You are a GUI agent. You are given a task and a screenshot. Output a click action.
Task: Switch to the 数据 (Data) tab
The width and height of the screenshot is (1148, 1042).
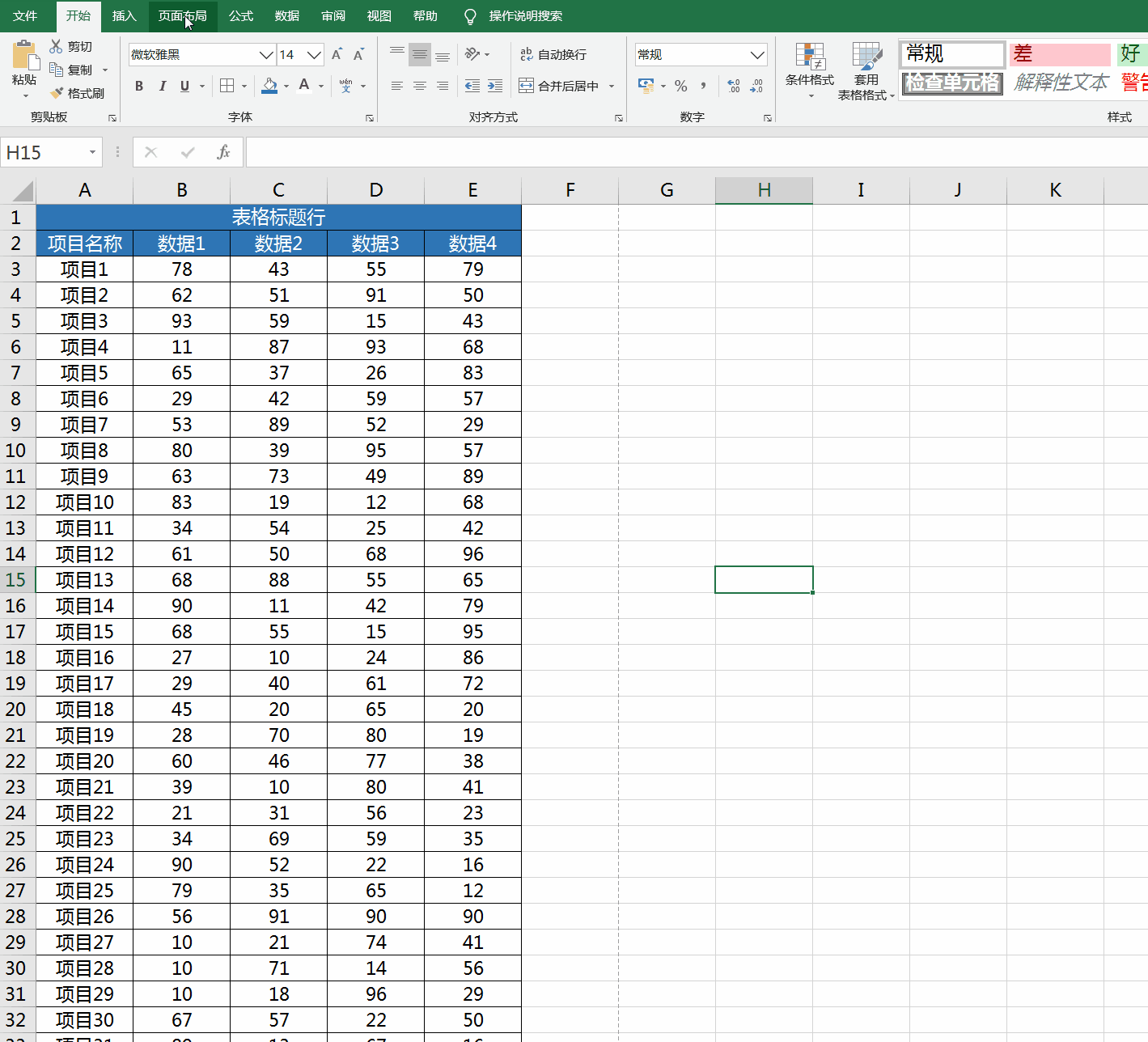tap(286, 15)
